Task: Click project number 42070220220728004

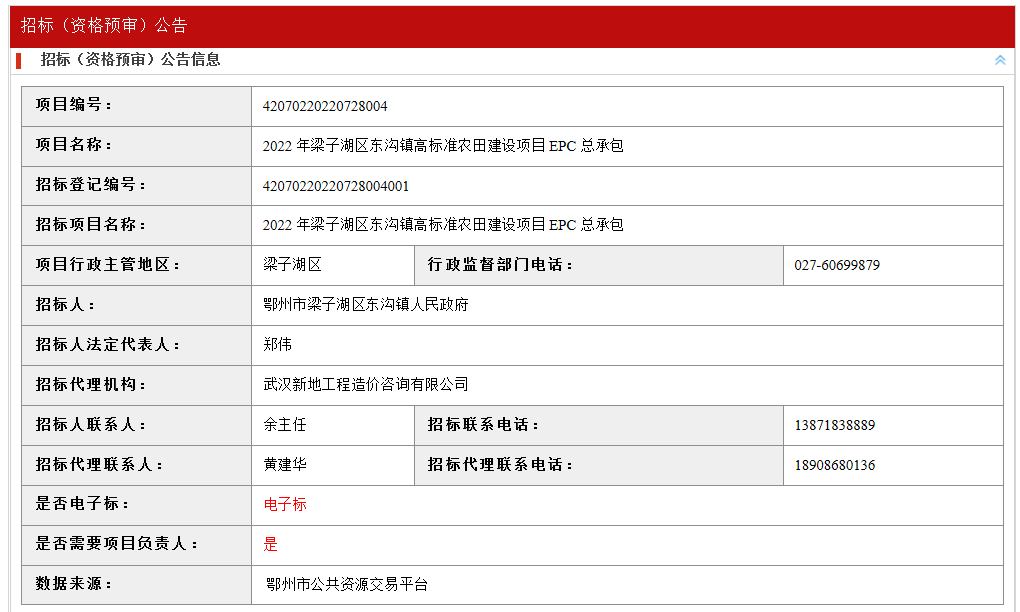Action: (325, 106)
